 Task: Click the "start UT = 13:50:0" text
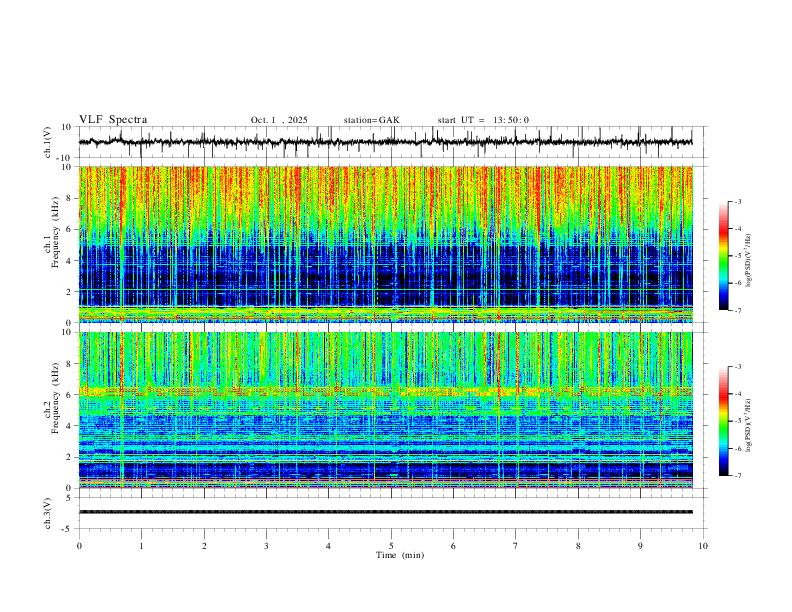click(x=483, y=120)
